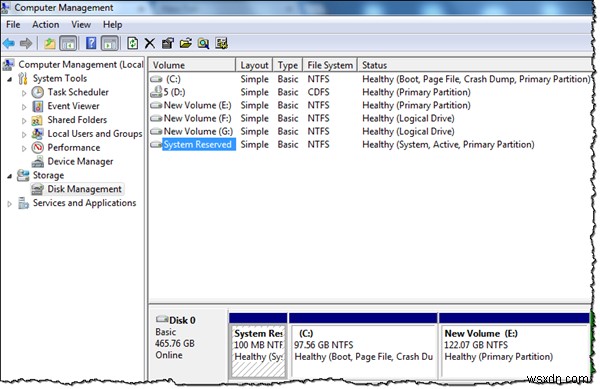Image resolution: width=600 pixels, height=389 pixels.
Task: Open the Help question mark icon
Action: tap(91, 43)
